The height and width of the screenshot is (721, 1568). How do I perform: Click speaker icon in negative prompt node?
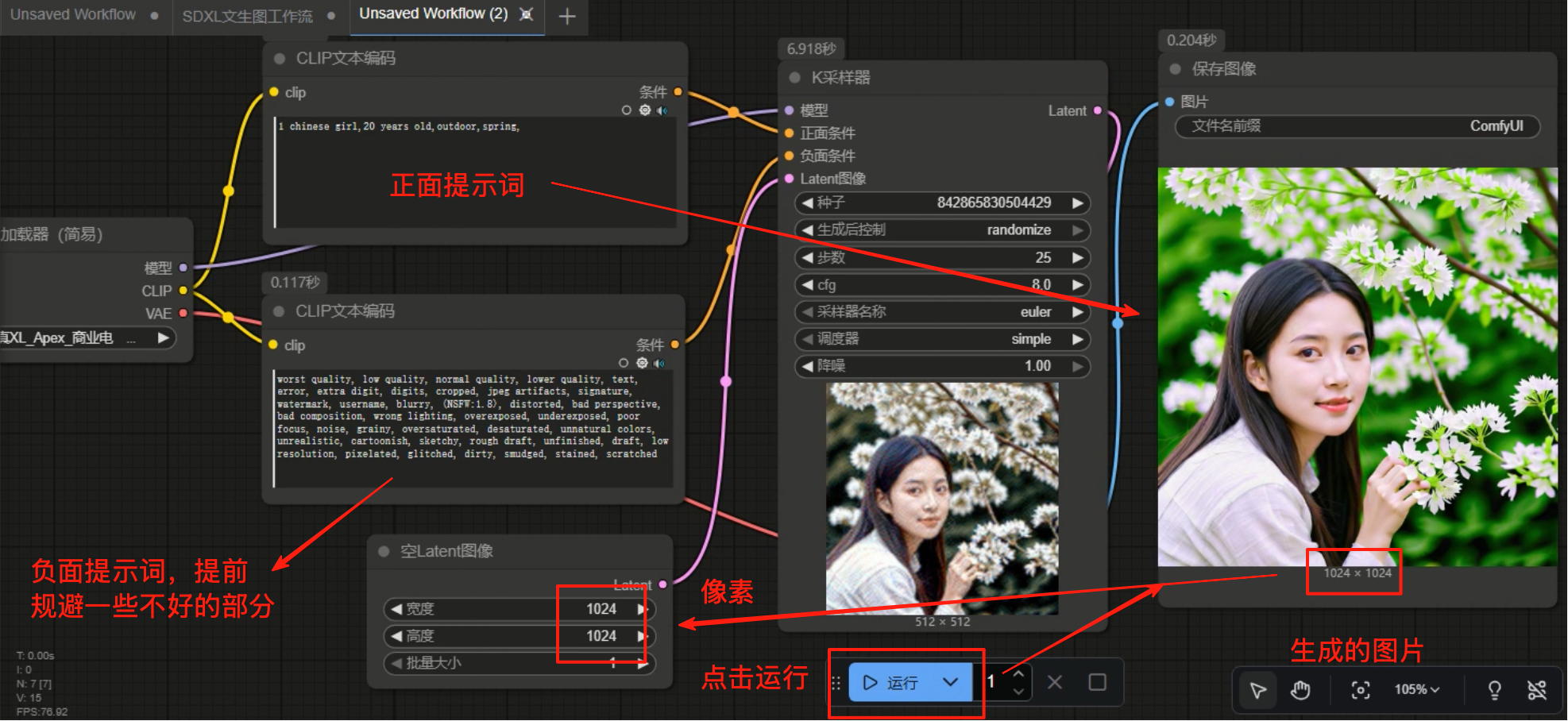(x=660, y=364)
